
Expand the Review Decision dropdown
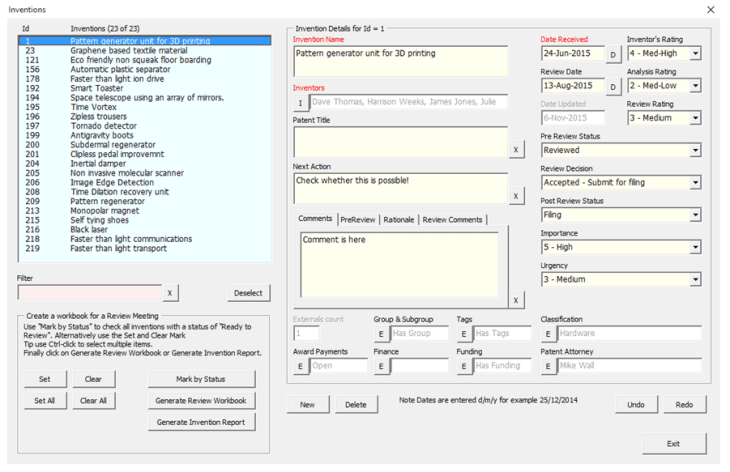coord(695,183)
